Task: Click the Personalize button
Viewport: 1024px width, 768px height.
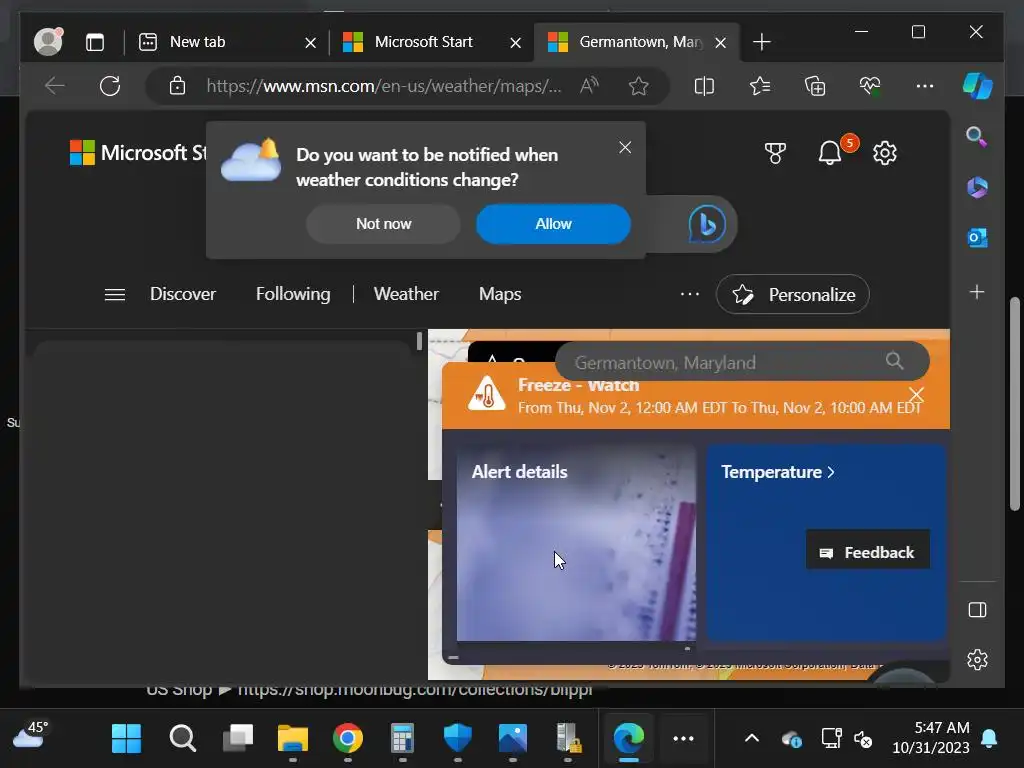Action: (793, 295)
